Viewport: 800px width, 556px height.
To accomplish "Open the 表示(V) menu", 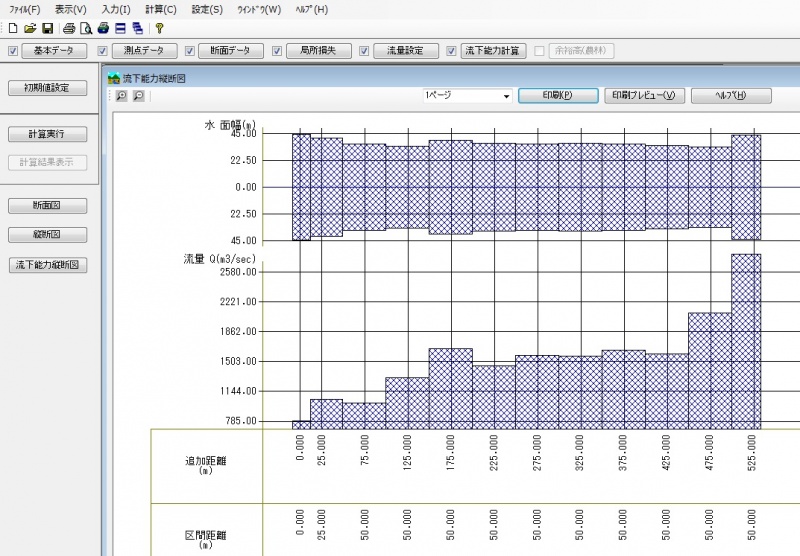I will click(71, 10).
